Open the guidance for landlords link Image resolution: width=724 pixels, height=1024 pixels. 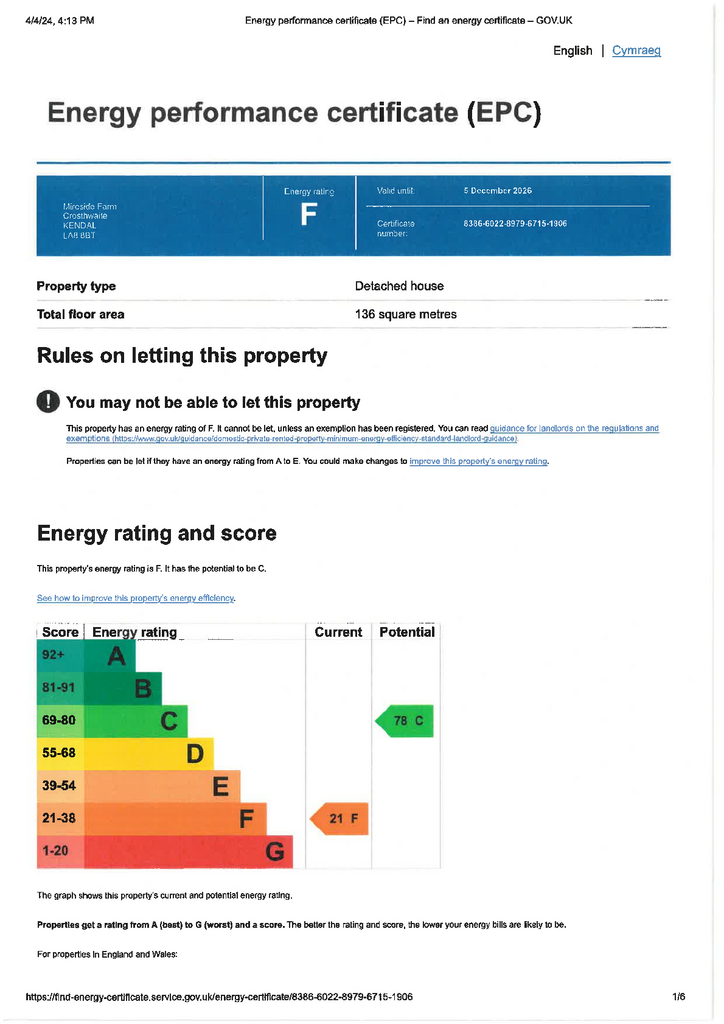pyautogui.click(x=574, y=428)
